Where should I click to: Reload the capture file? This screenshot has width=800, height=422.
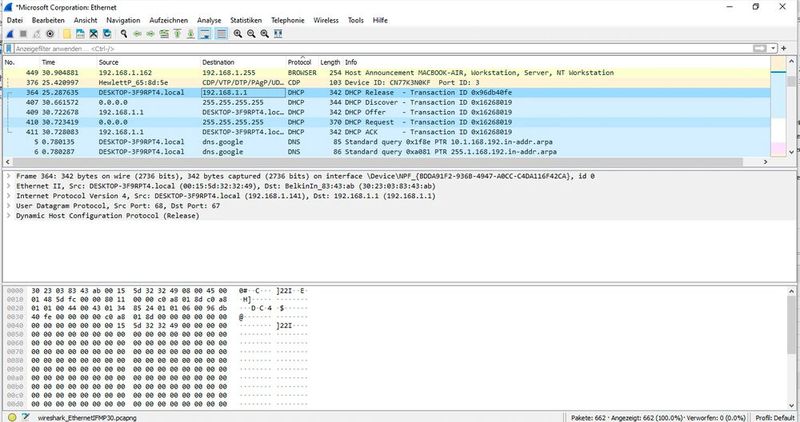107,34
